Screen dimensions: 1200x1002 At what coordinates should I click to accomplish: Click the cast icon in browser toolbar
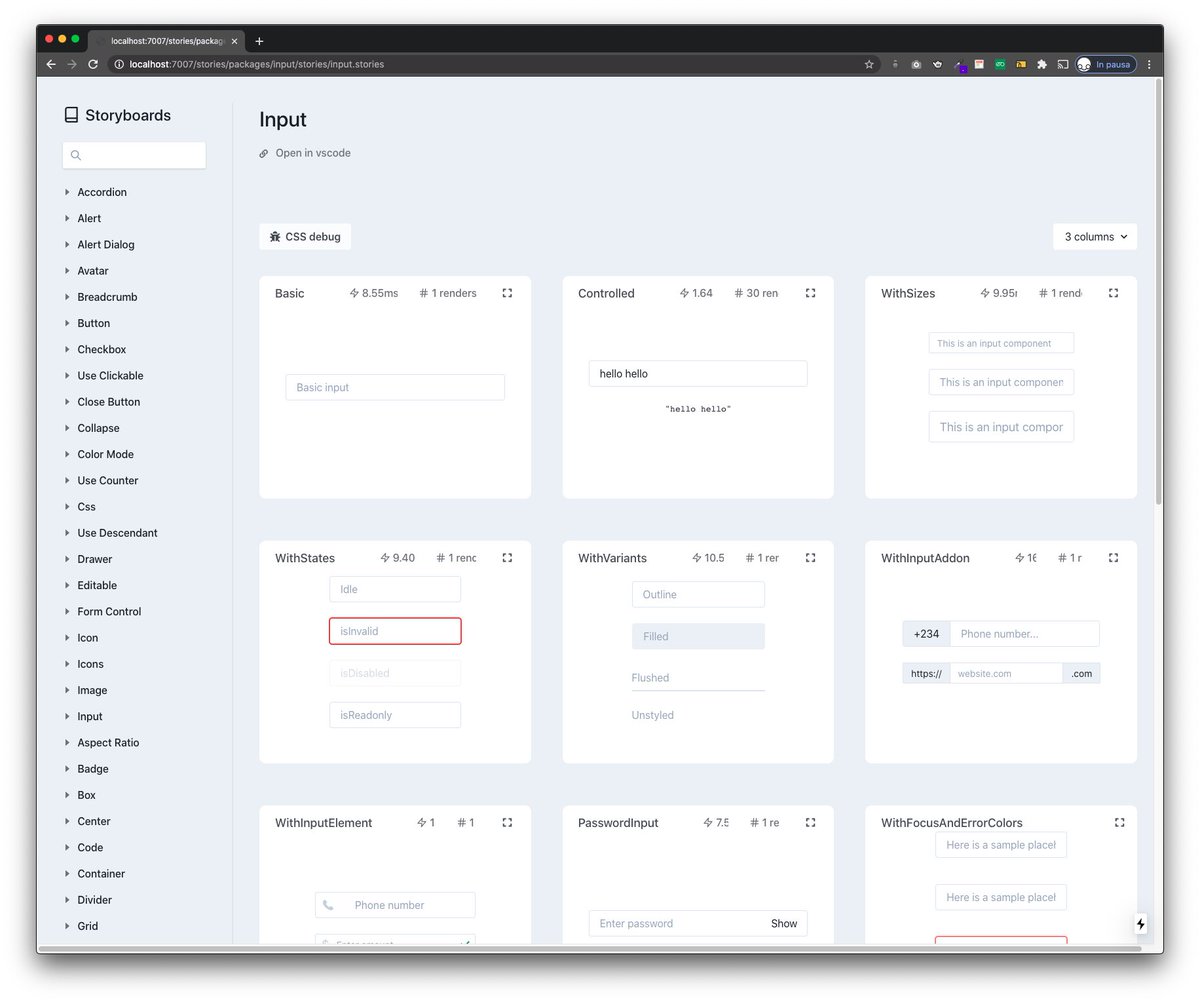(x=1063, y=64)
